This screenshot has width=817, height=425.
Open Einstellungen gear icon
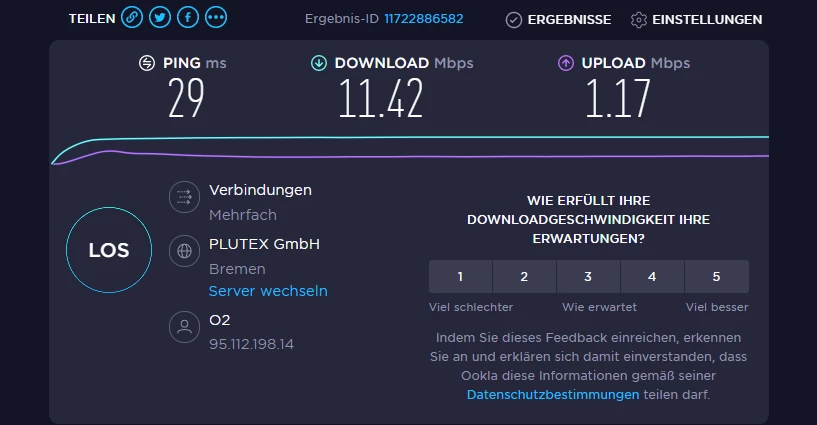[639, 19]
